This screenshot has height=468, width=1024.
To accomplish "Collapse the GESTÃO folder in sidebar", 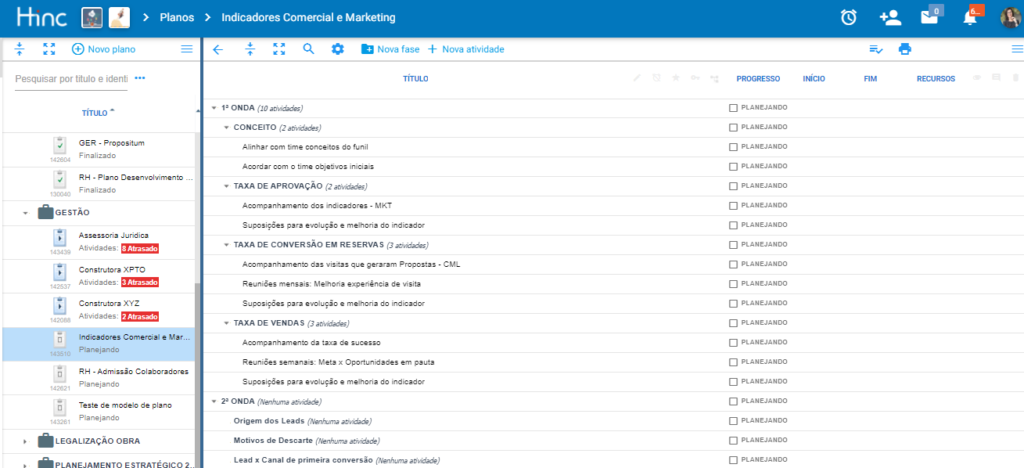I will [x=25, y=212].
